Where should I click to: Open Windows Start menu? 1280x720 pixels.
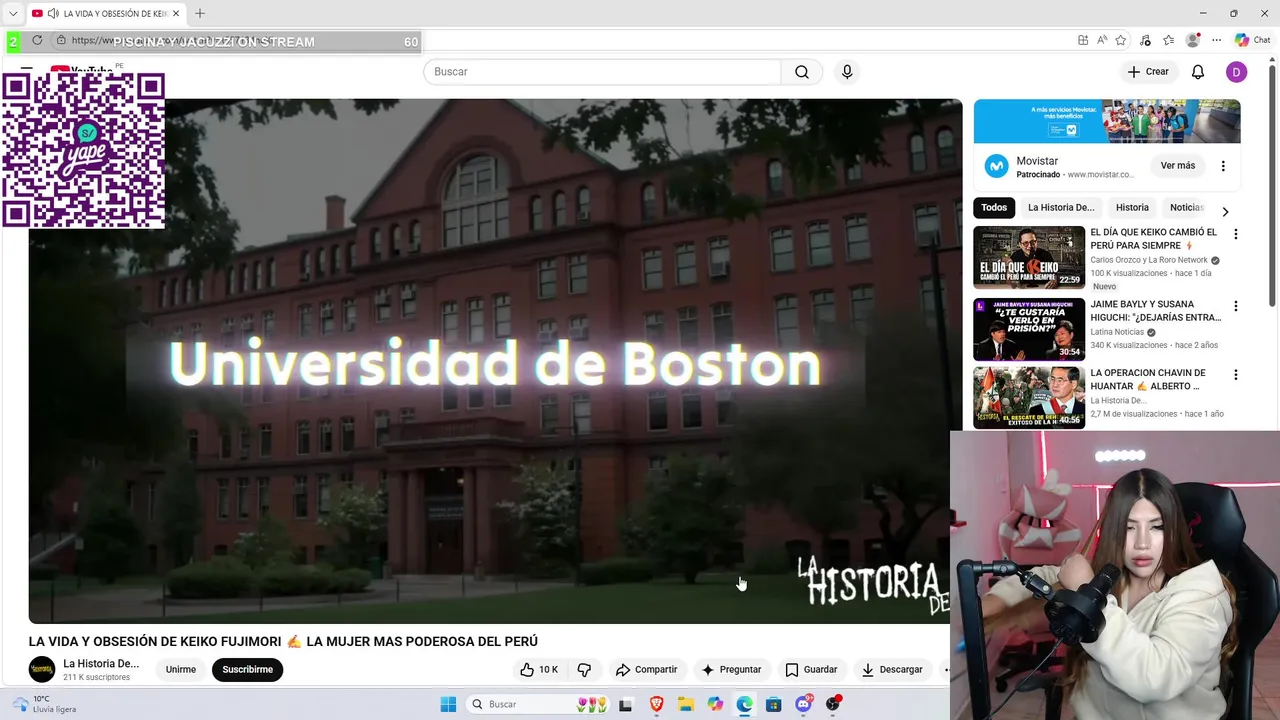pos(448,704)
